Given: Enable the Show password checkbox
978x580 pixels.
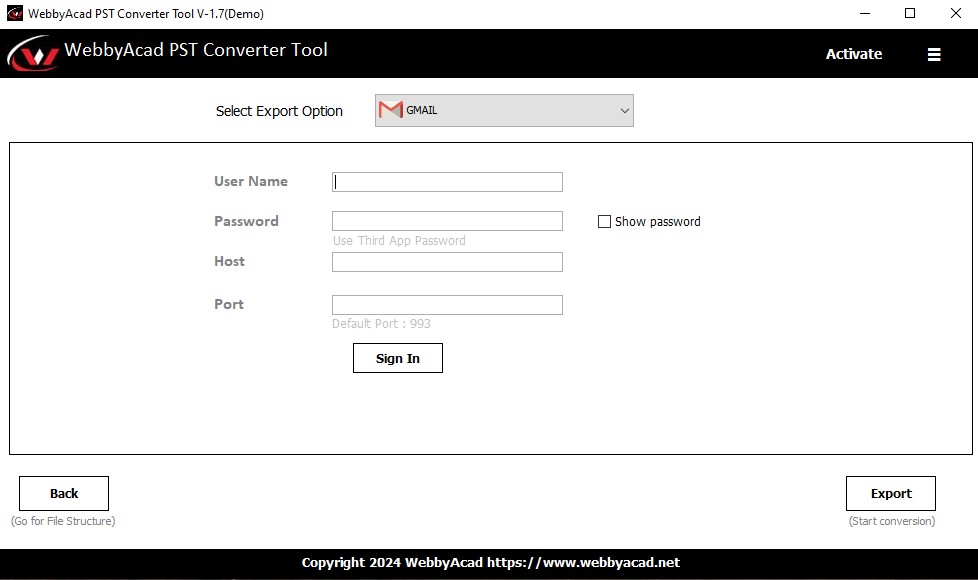Looking at the screenshot, I should [x=604, y=221].
